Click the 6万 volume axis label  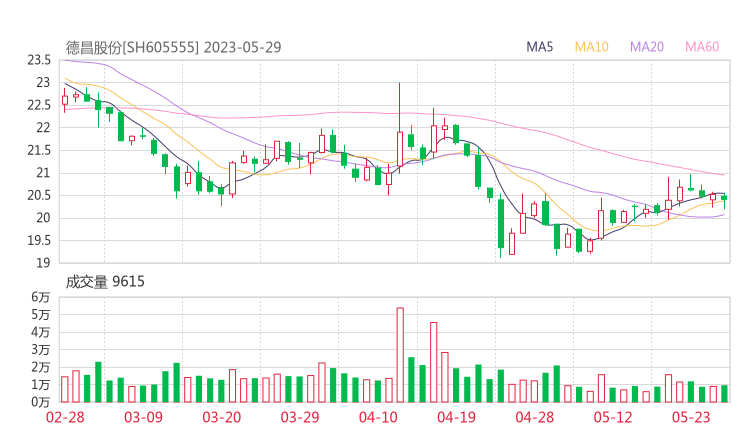(40, 297)
